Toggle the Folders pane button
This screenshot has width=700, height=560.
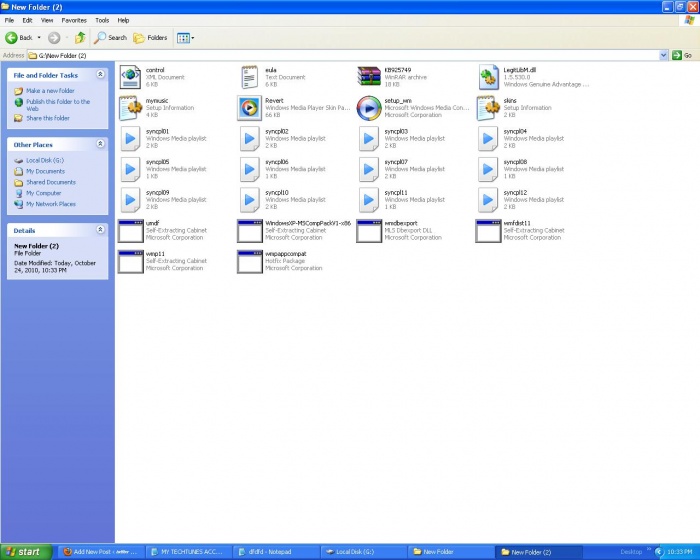point(150,38)
